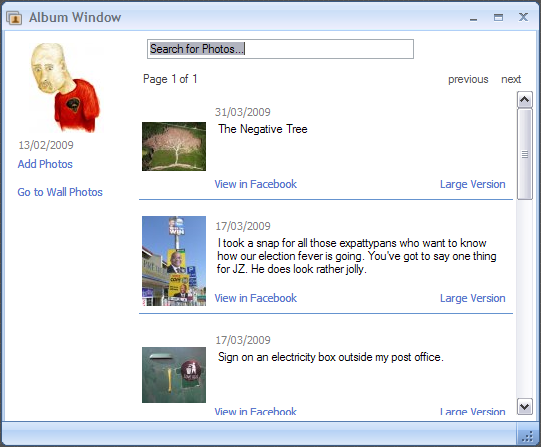This screenshot has height=447, width=541.
Task: View The Negative Tree in Facebook
Action: (x=256, y=184)
